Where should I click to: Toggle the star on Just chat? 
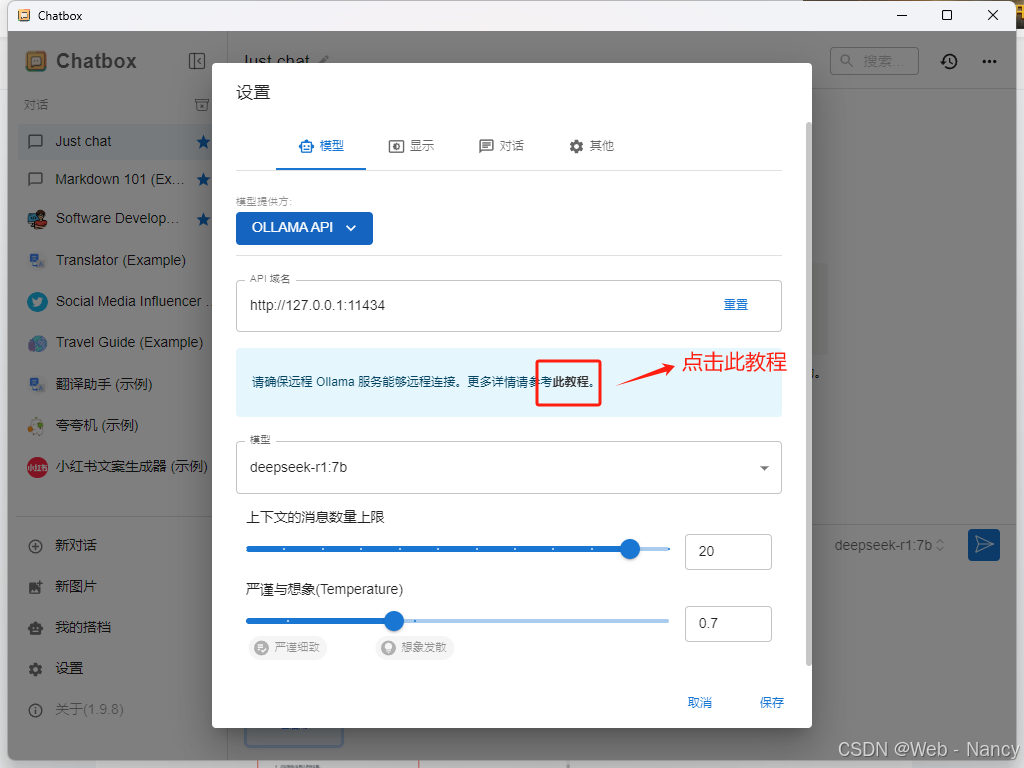(x=203, y=142)
